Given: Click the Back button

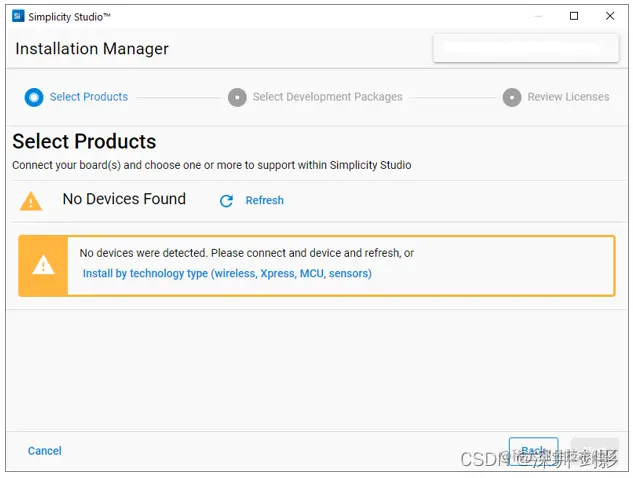Looking at the screenshot, I should click(533, 451).
